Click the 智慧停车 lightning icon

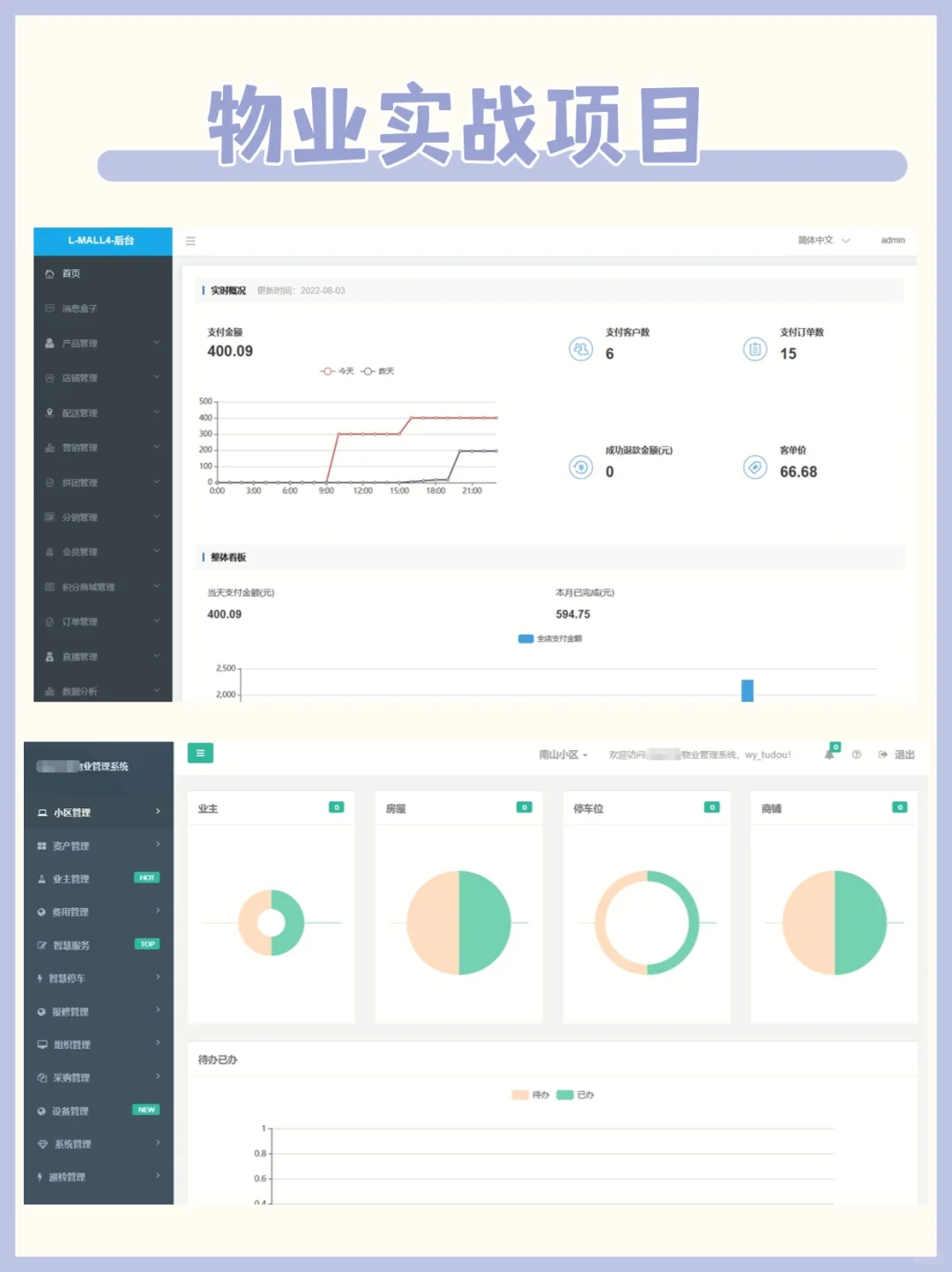coord(40,978)
